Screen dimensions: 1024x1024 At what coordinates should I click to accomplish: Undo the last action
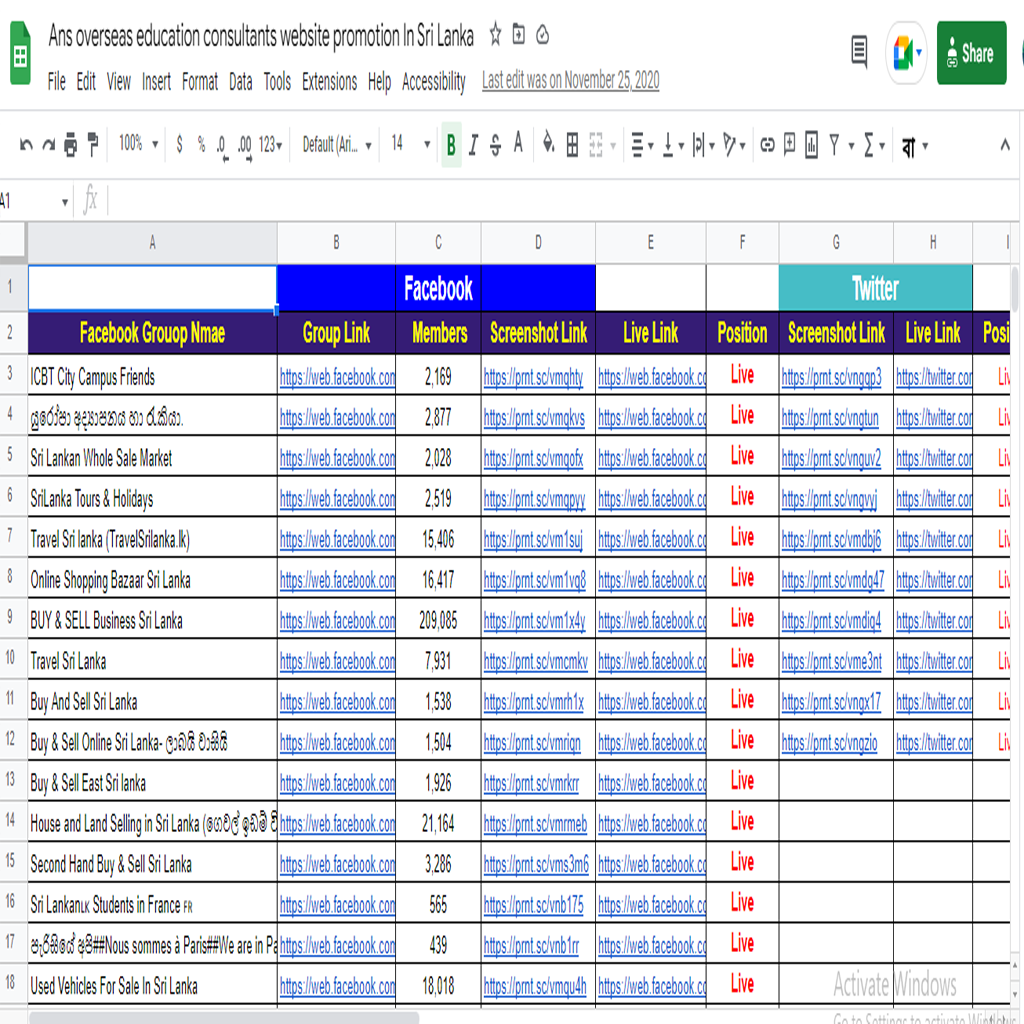tap(26, 144)
